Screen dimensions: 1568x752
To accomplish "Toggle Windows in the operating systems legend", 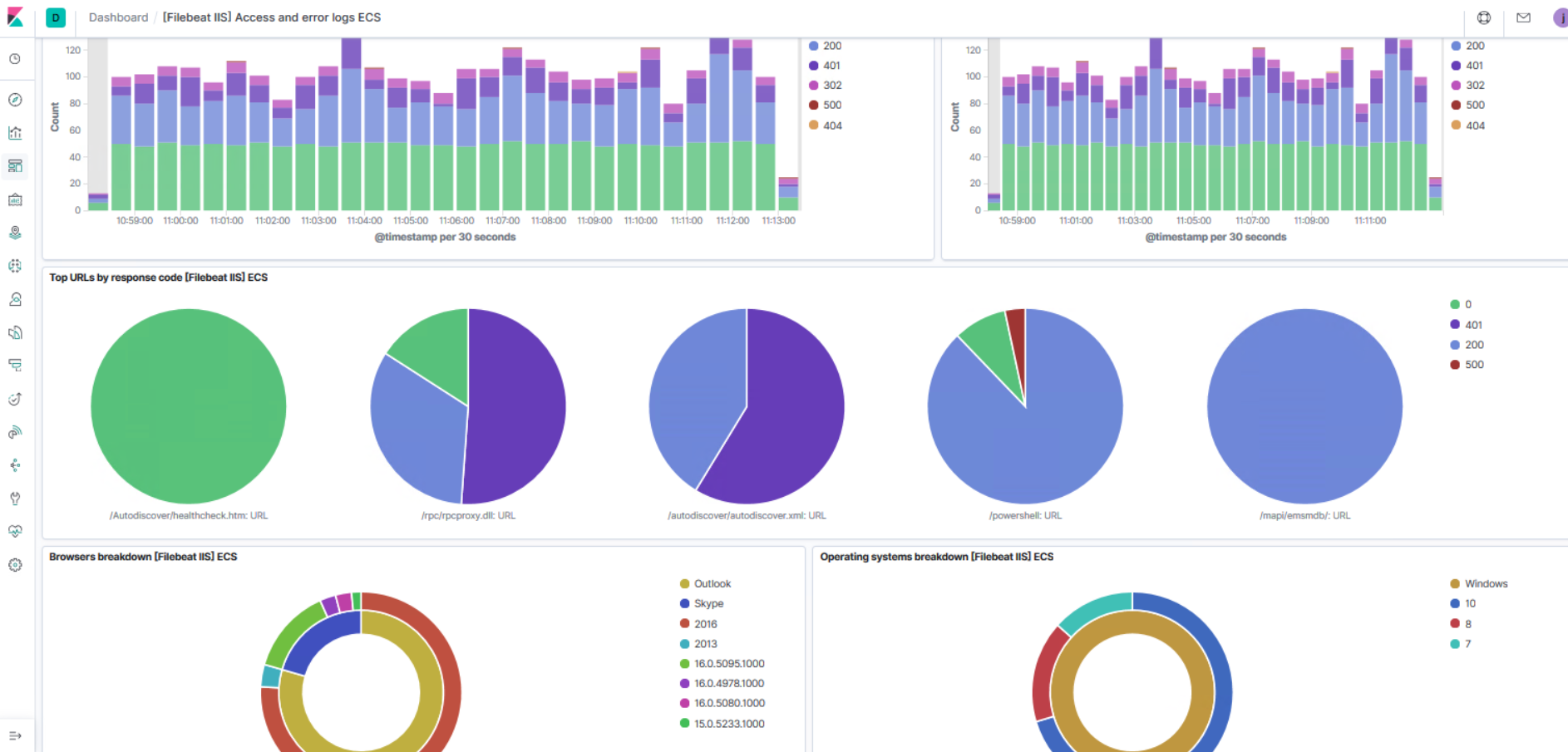I will (1487, 583).
